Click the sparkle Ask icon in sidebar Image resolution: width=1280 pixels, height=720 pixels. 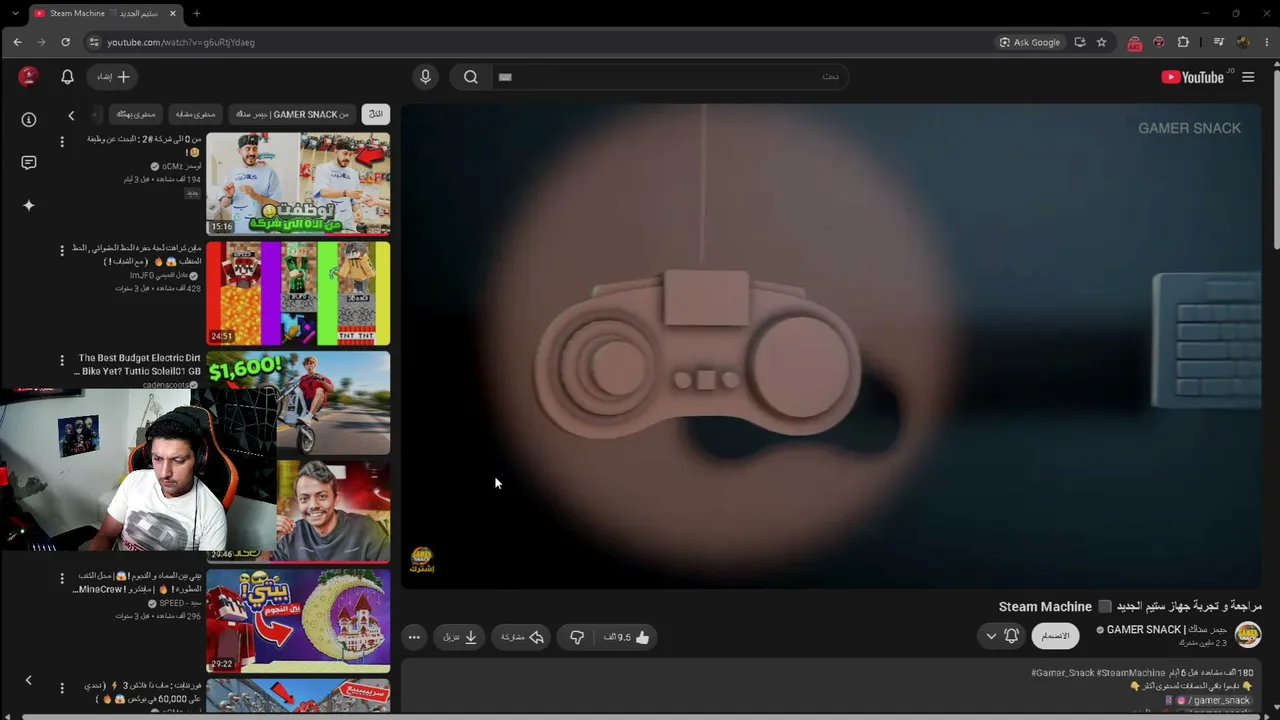pyautogui.click(x=29, y=205)
